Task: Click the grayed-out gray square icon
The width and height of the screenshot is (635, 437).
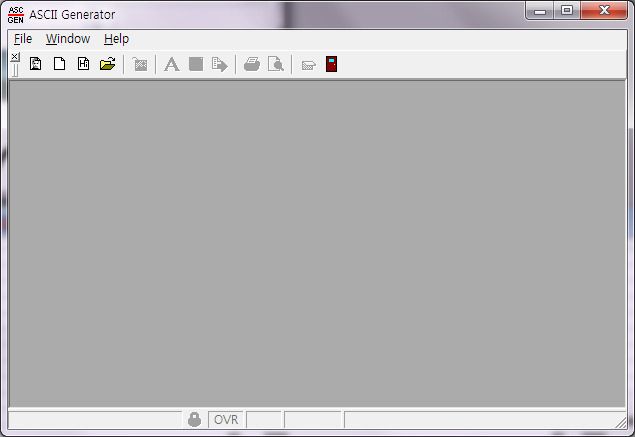Action: tap(196, 64)
